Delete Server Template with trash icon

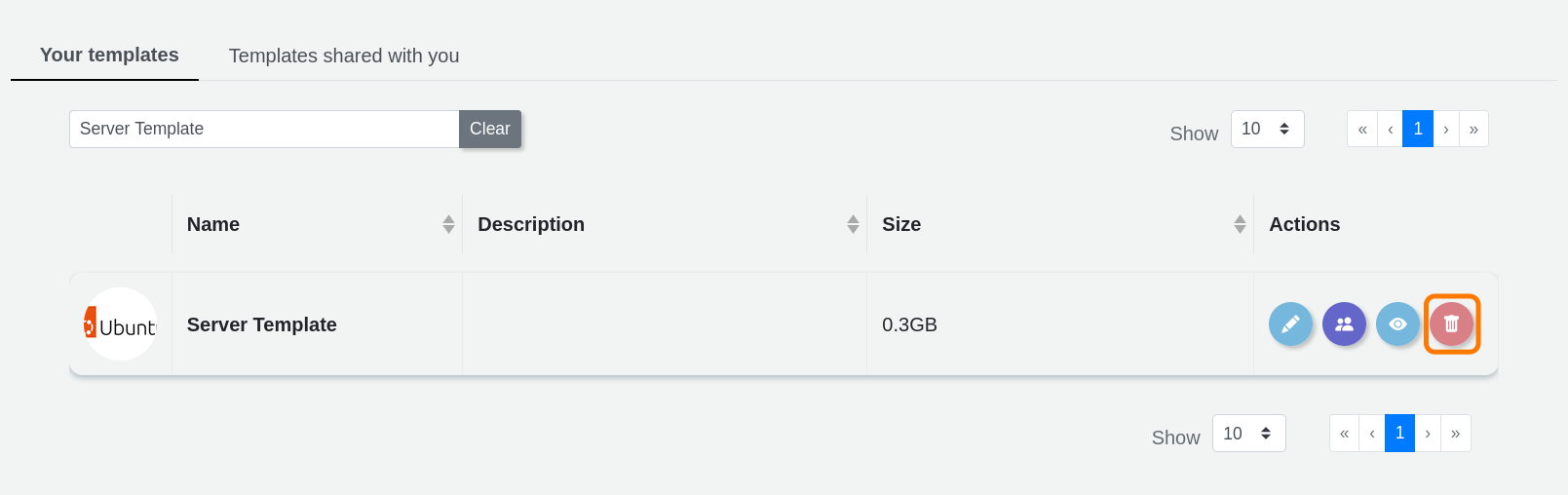1451,324
